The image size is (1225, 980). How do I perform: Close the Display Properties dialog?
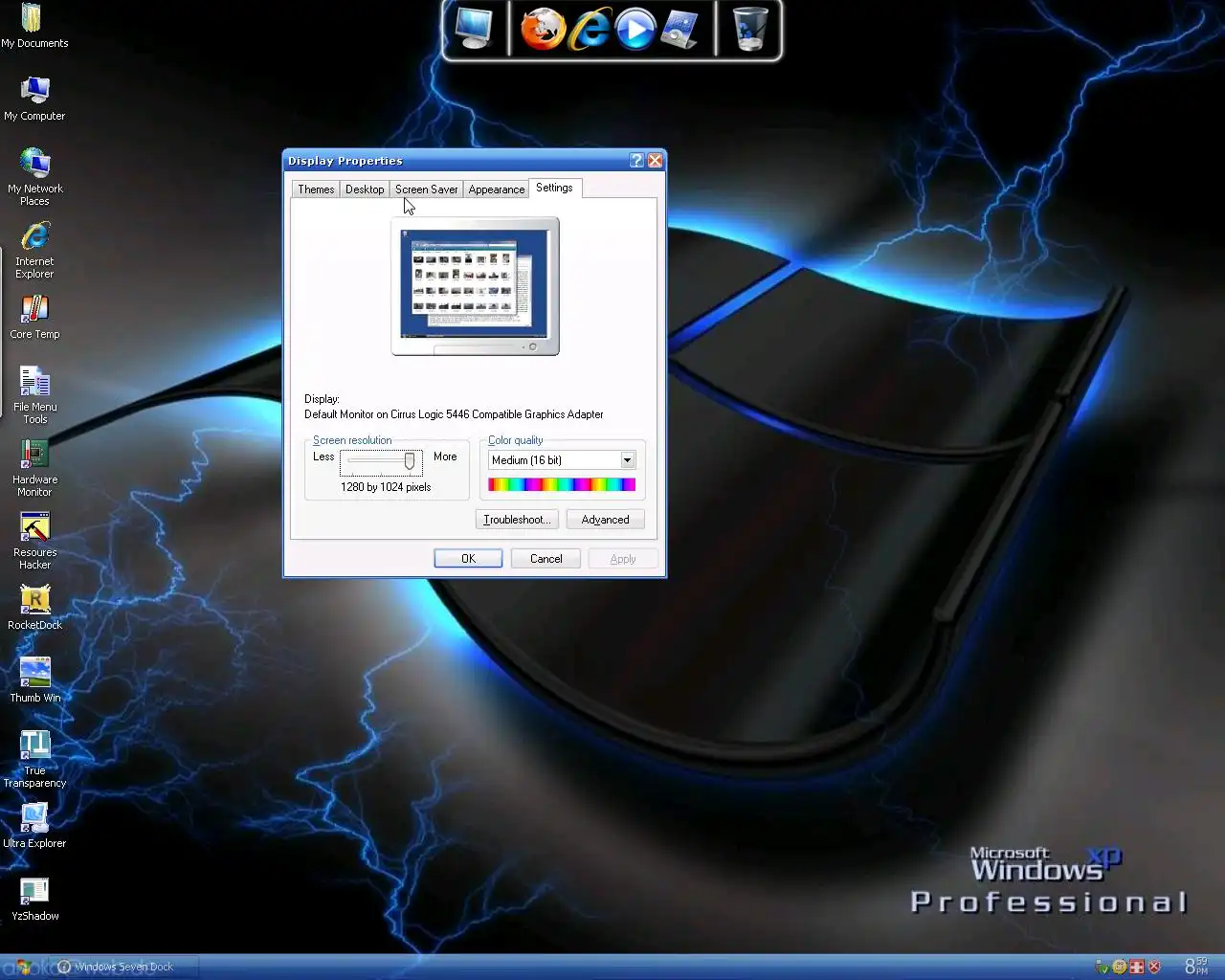point(656,161)
